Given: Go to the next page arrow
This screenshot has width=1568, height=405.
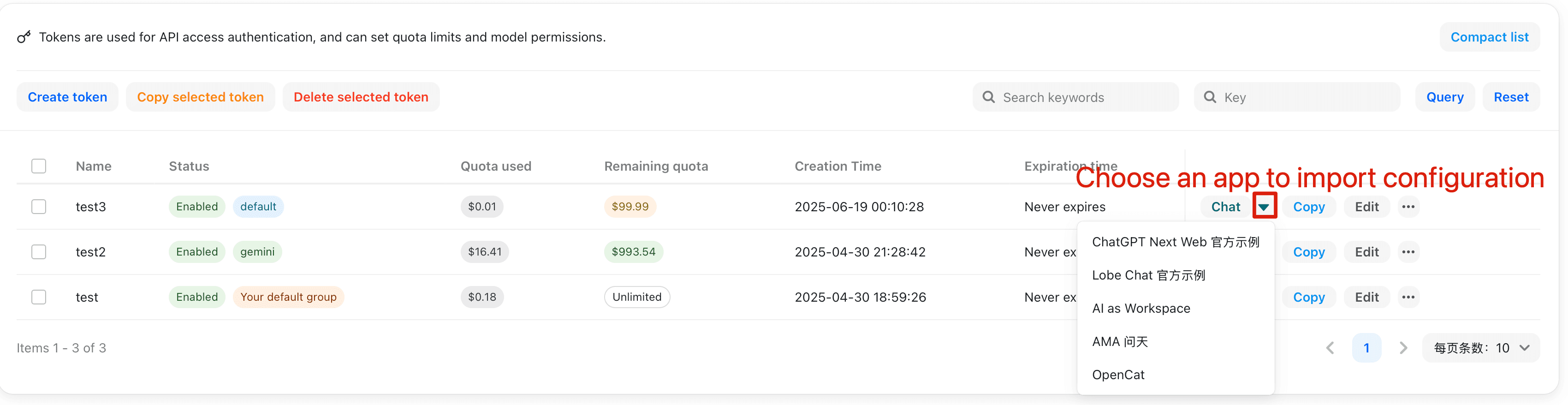Looking at the screenshot, I should [1403, 348].
